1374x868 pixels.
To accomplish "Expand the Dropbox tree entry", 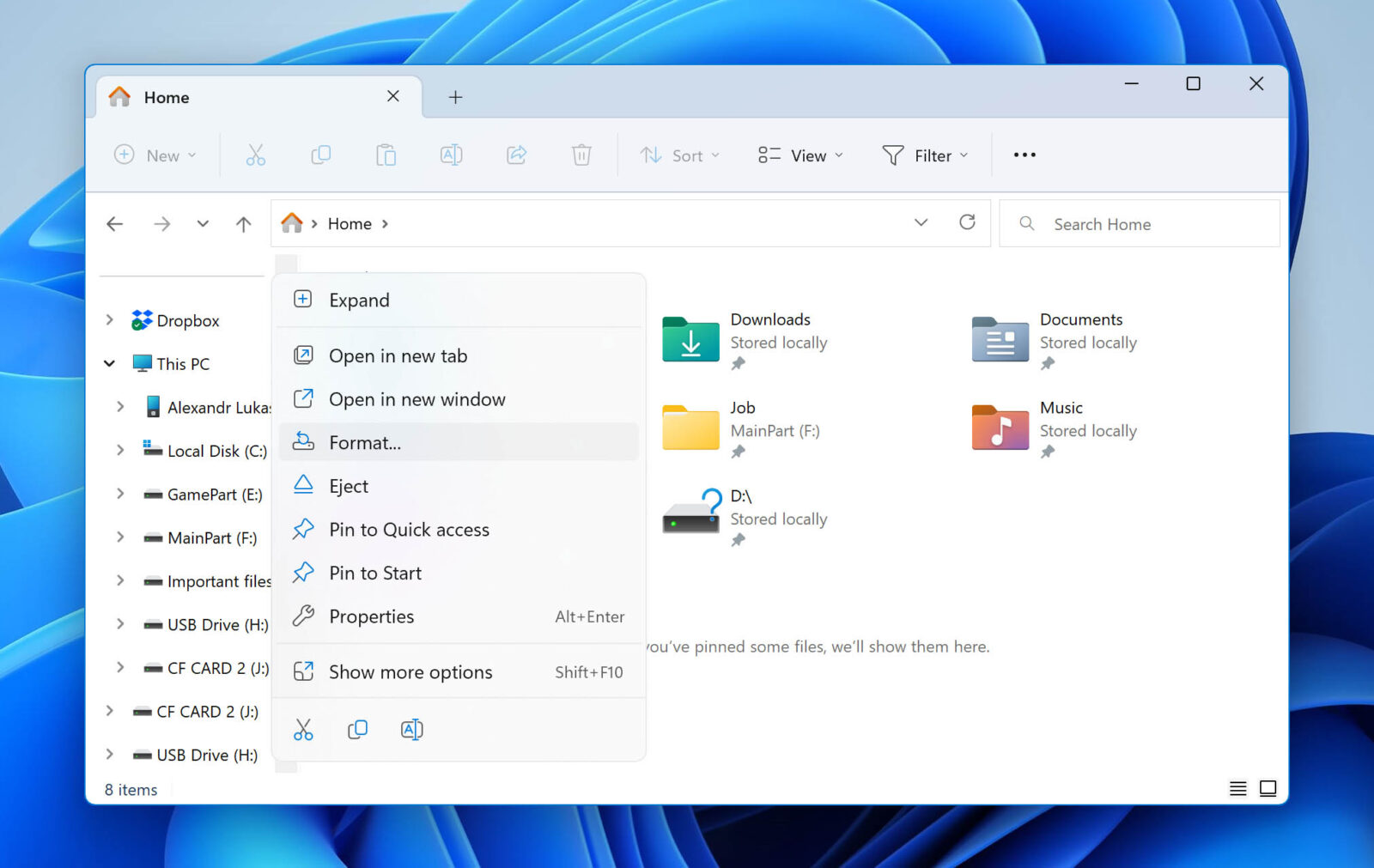I will click(x=109, y=319).
